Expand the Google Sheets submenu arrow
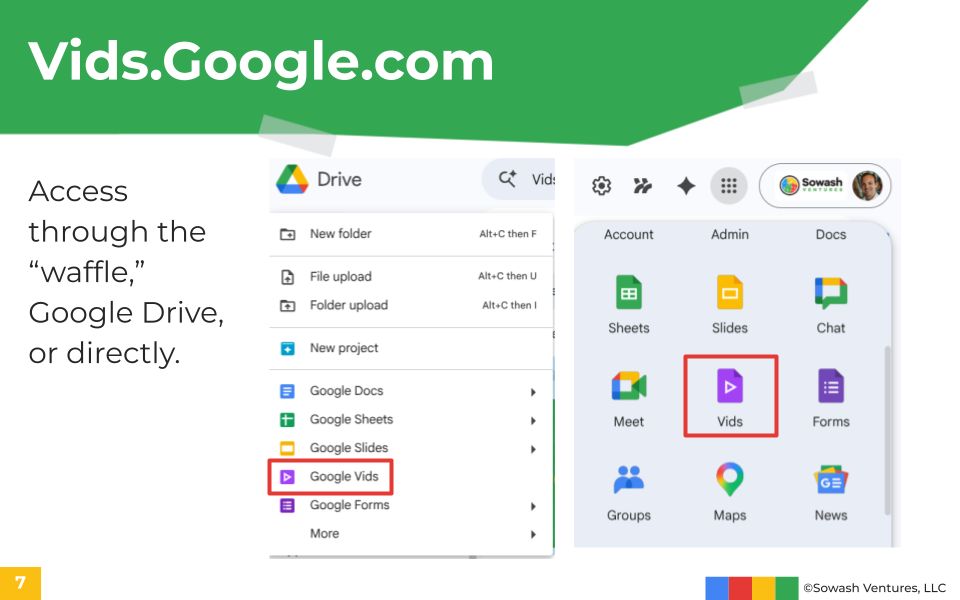Viewport: 960px width, 600px height. click(533, 421)
